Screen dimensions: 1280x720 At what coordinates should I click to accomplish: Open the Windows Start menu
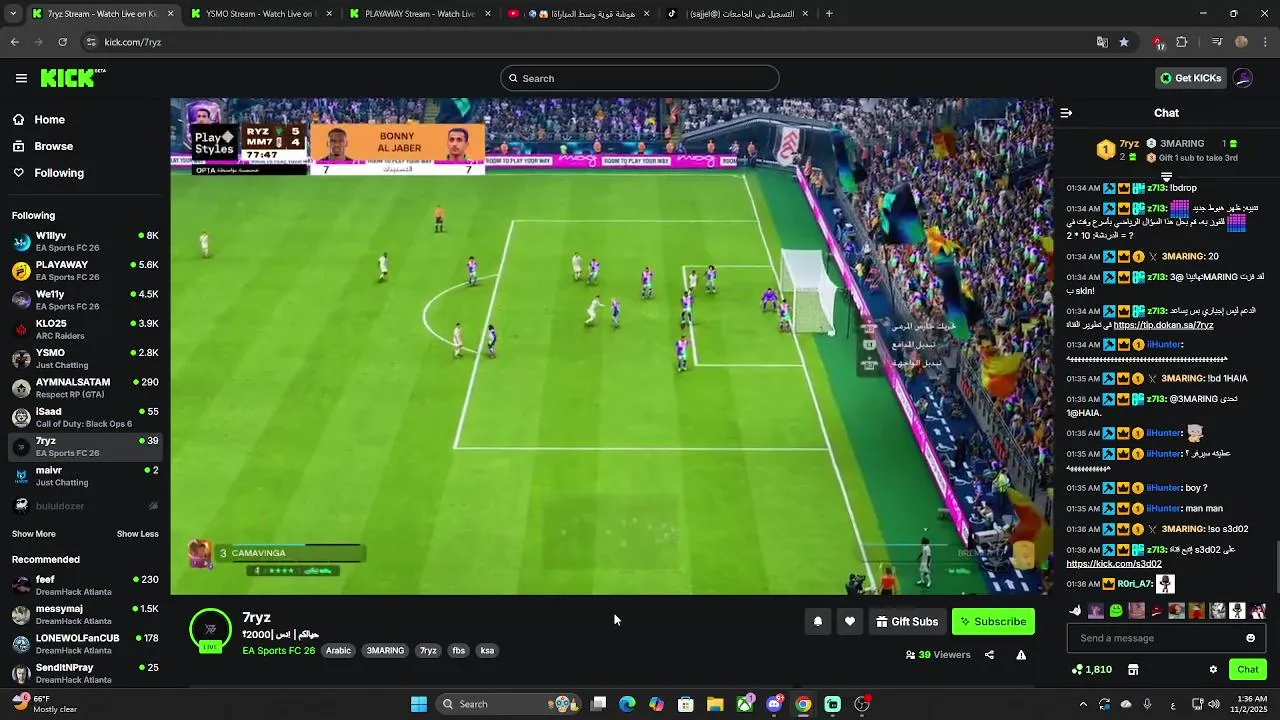click(419, 704)
